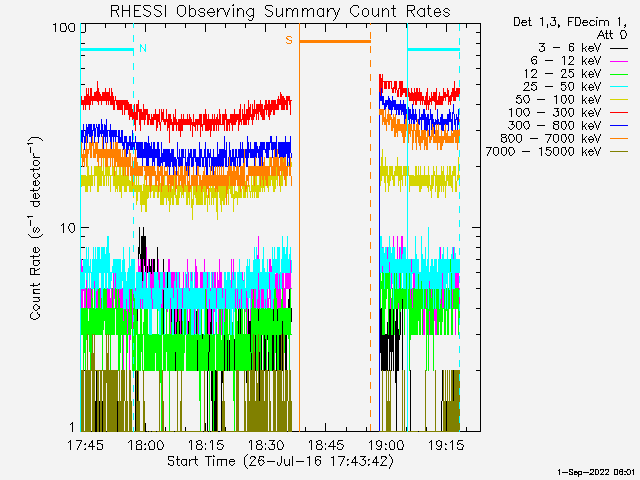Click the '12 - 25 keV' legend label

(x=562, y=74)
